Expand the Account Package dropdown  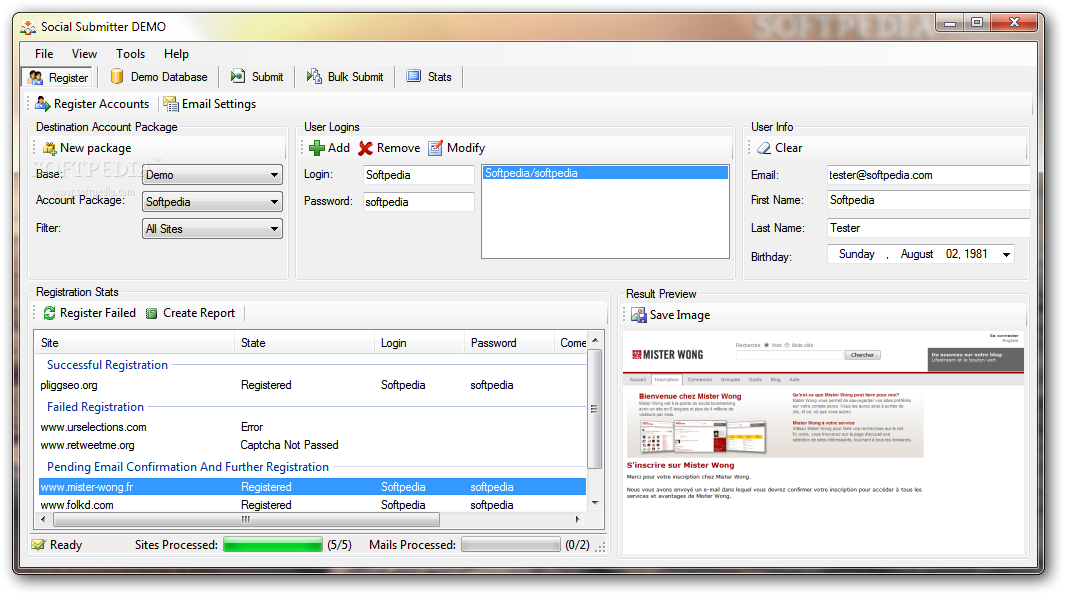(274, 202)
